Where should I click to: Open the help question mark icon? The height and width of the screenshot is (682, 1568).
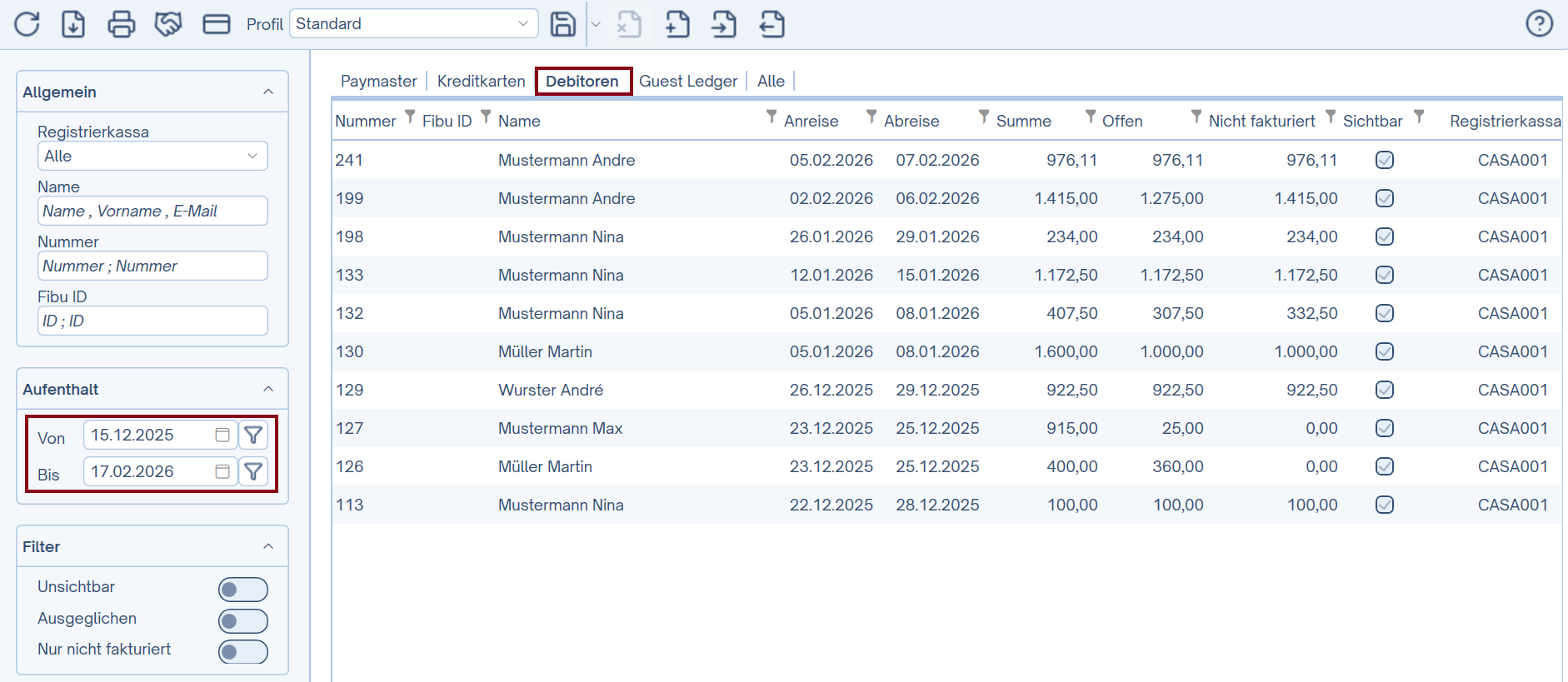point(1539,23)
